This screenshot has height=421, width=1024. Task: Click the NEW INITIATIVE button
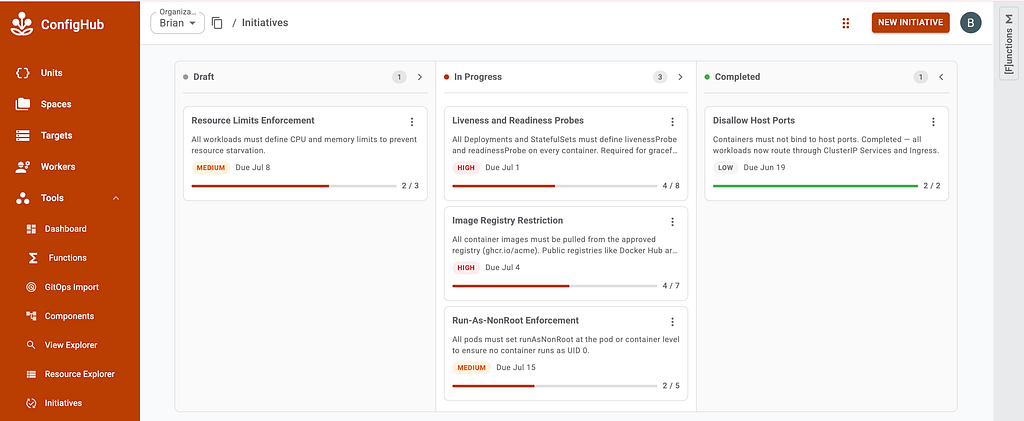point(910,22)
